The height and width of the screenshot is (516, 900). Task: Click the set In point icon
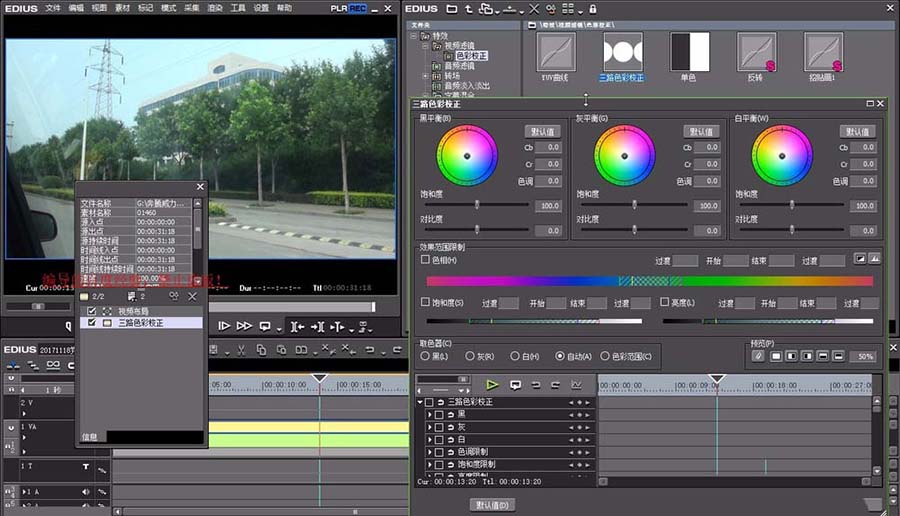(x=297, y=327)
